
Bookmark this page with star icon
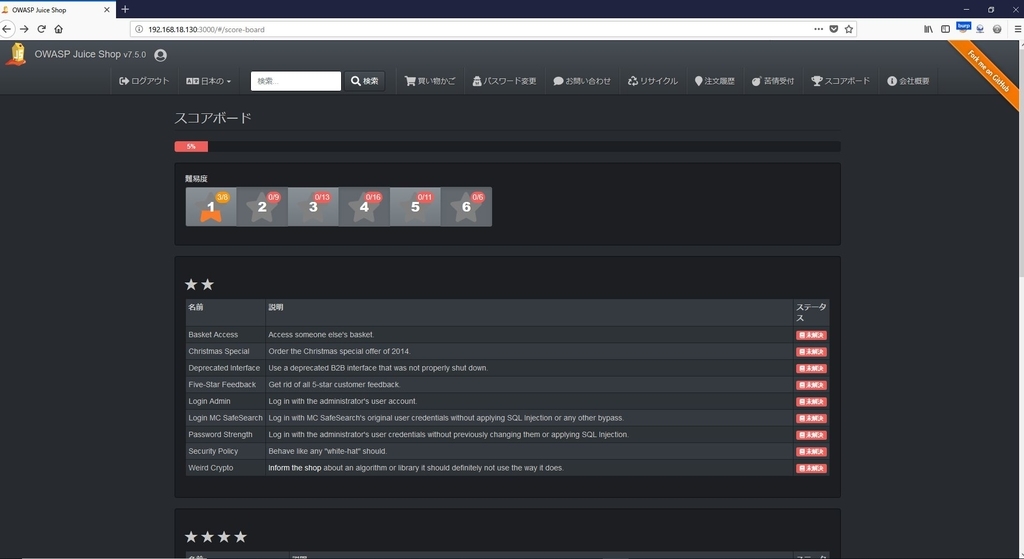[849, 29]
